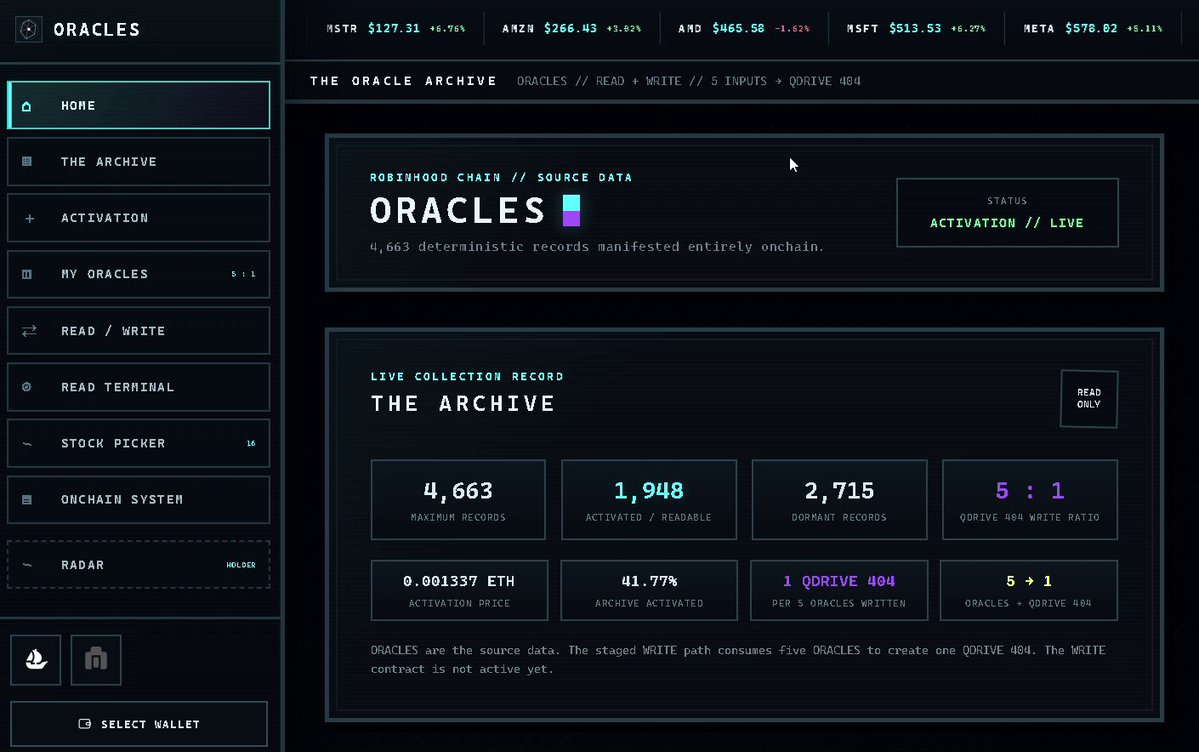
Task: Click the Read Only badge
Action: pyautogui.click(x=1089, y=399)
